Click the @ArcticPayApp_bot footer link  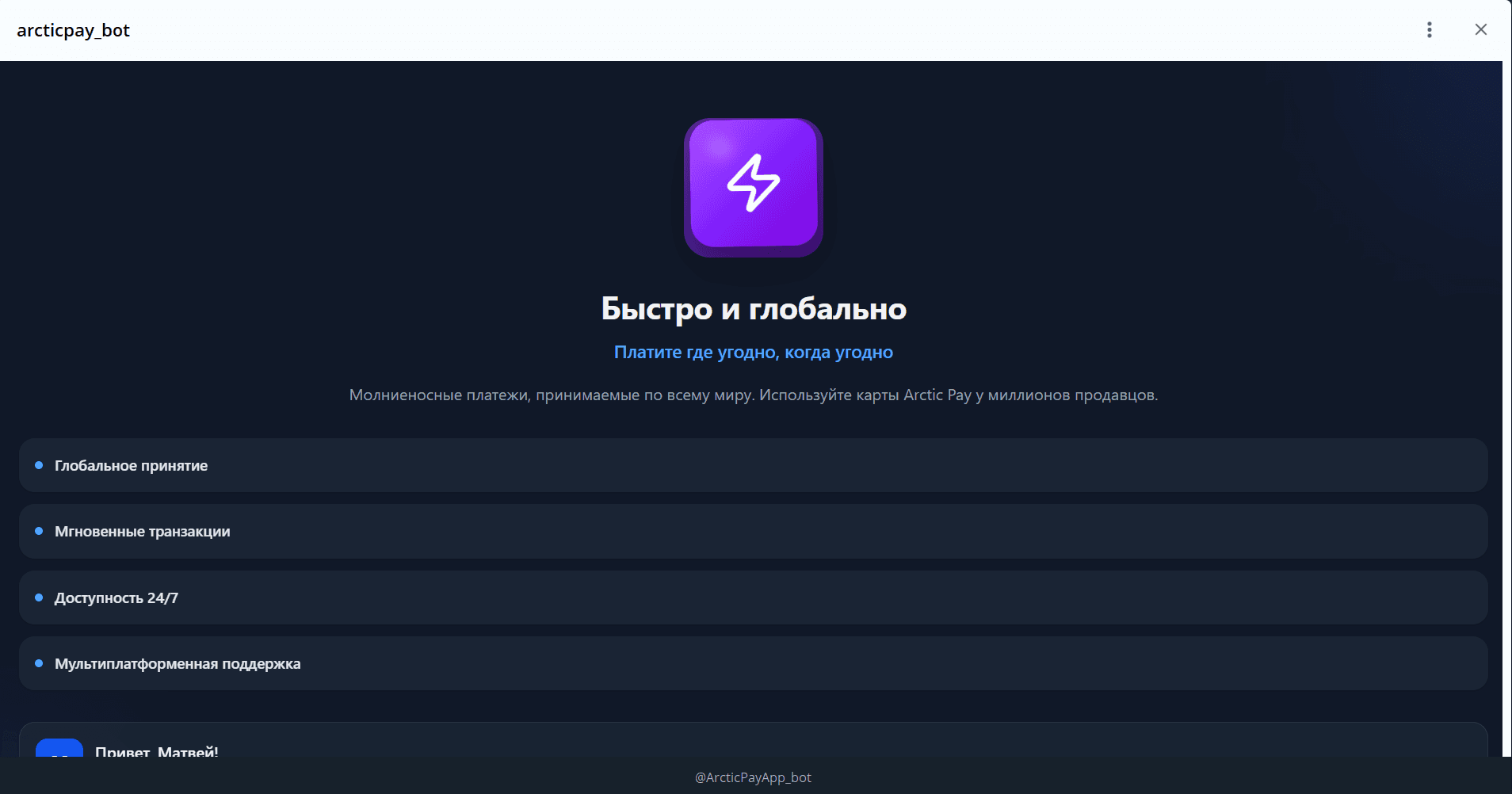(x=753, y=777)
